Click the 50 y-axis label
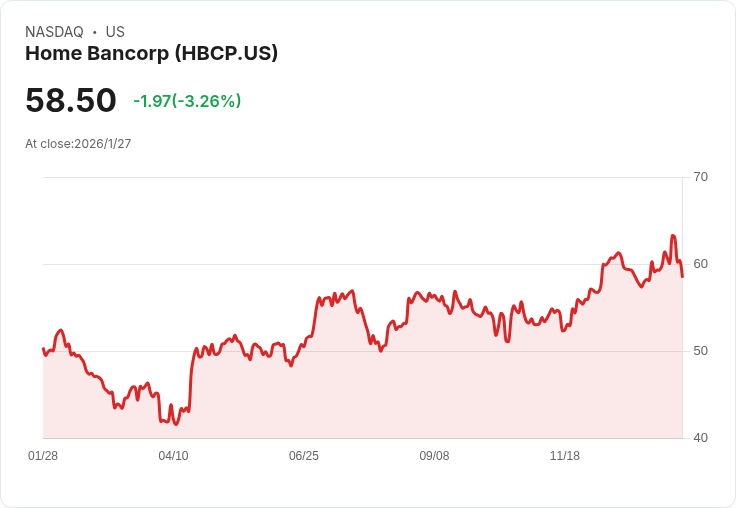This screenshot has height=508, width=736. click(x=700, y=351)
